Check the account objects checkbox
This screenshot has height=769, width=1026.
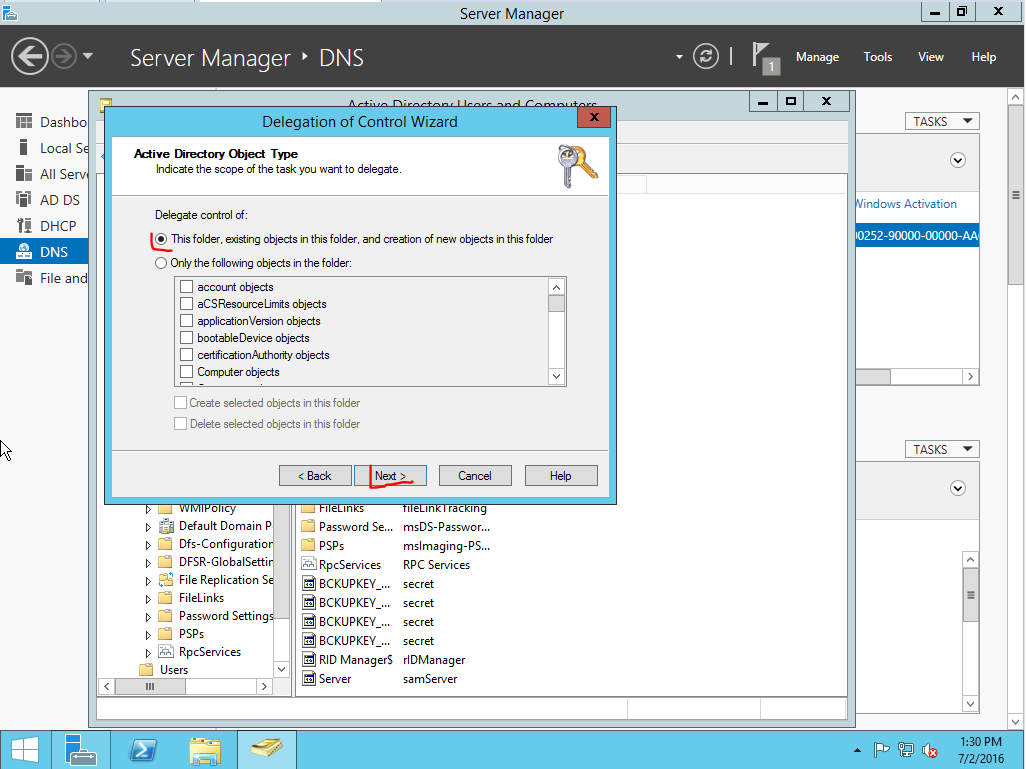pos(186,287)
